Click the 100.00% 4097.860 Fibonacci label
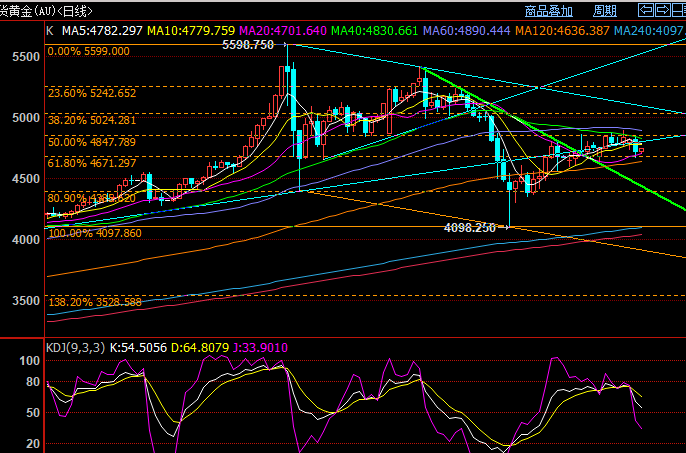Screen dimensions: 686x453 coord(94,233)
